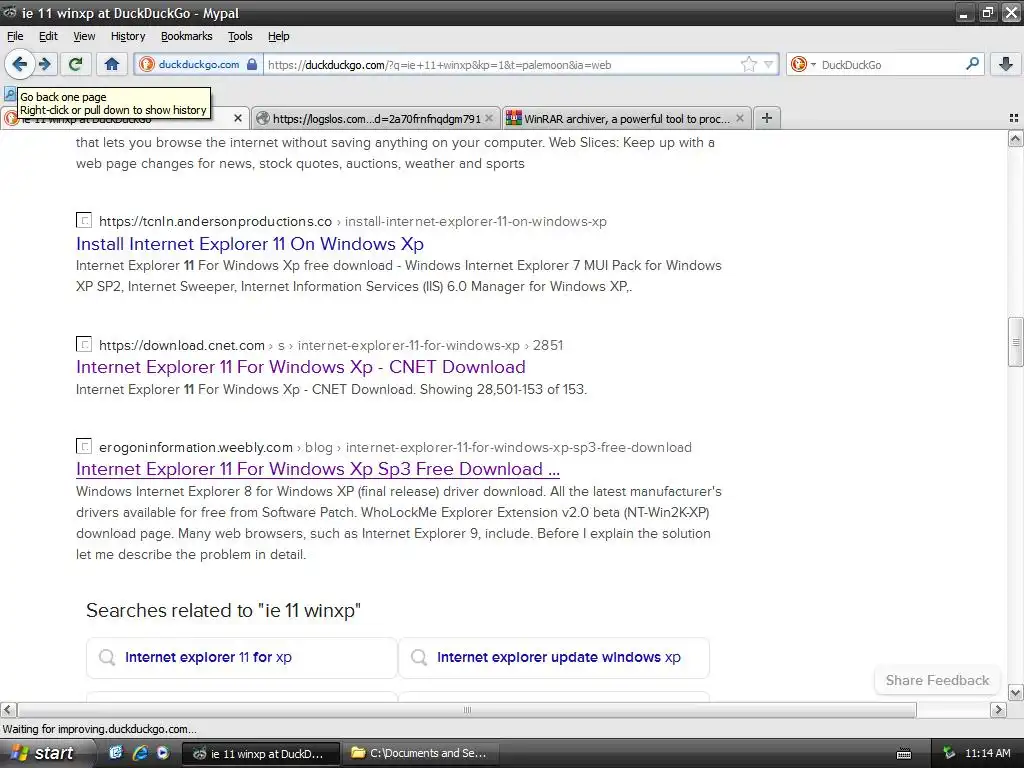Click the download.cnet.com URL text

pyautogui.click(x=182, y=345)
